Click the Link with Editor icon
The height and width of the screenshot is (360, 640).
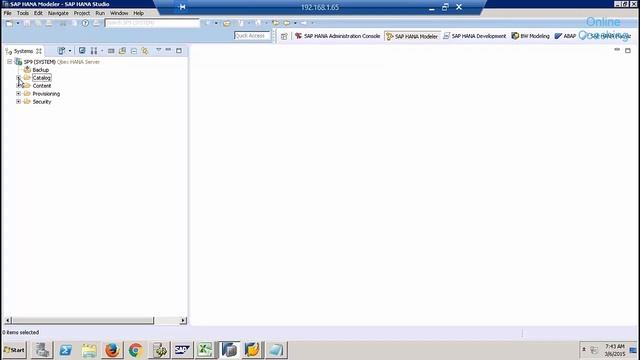click(145, 51)
